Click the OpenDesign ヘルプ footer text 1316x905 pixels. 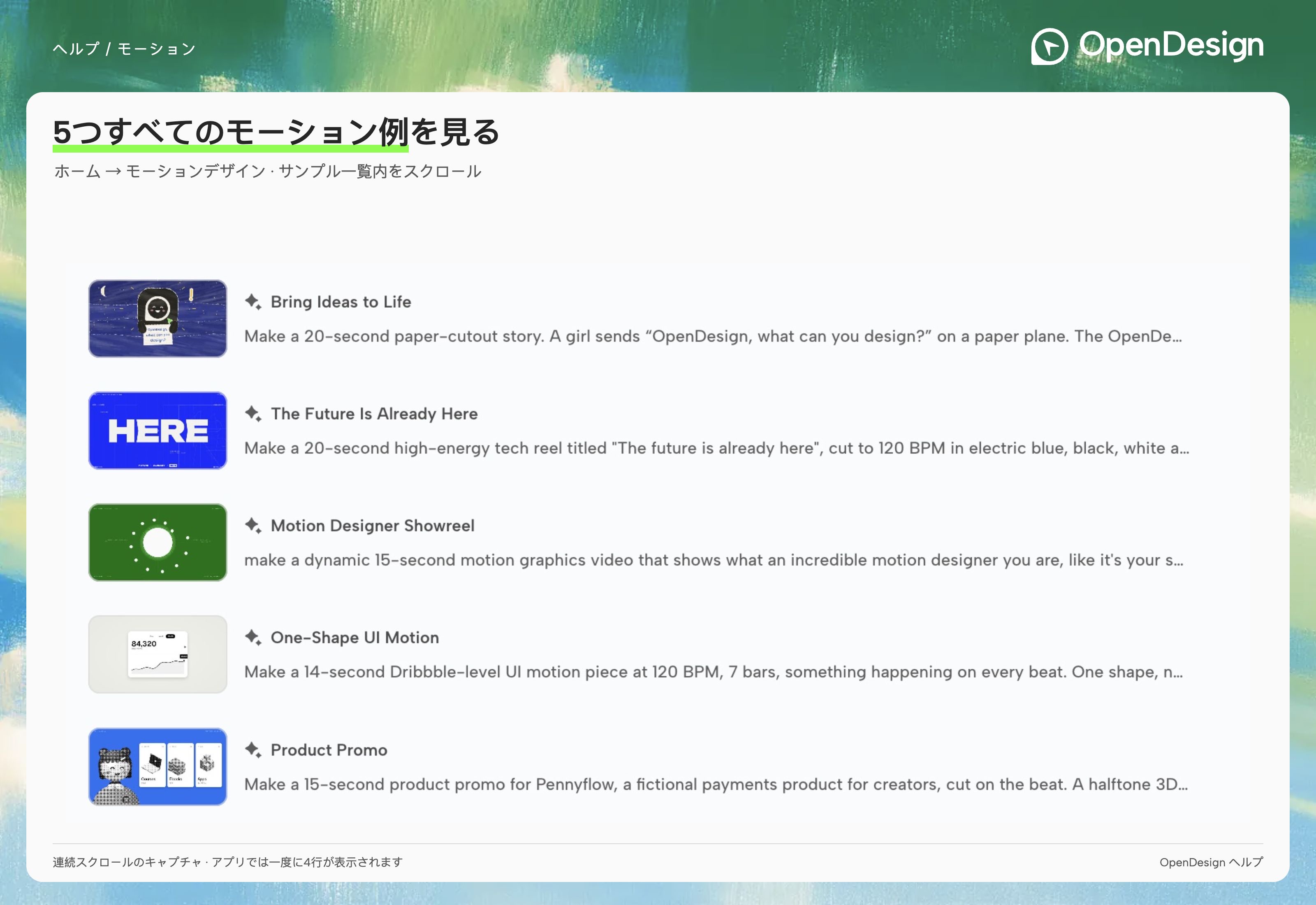coord(1211,862)
